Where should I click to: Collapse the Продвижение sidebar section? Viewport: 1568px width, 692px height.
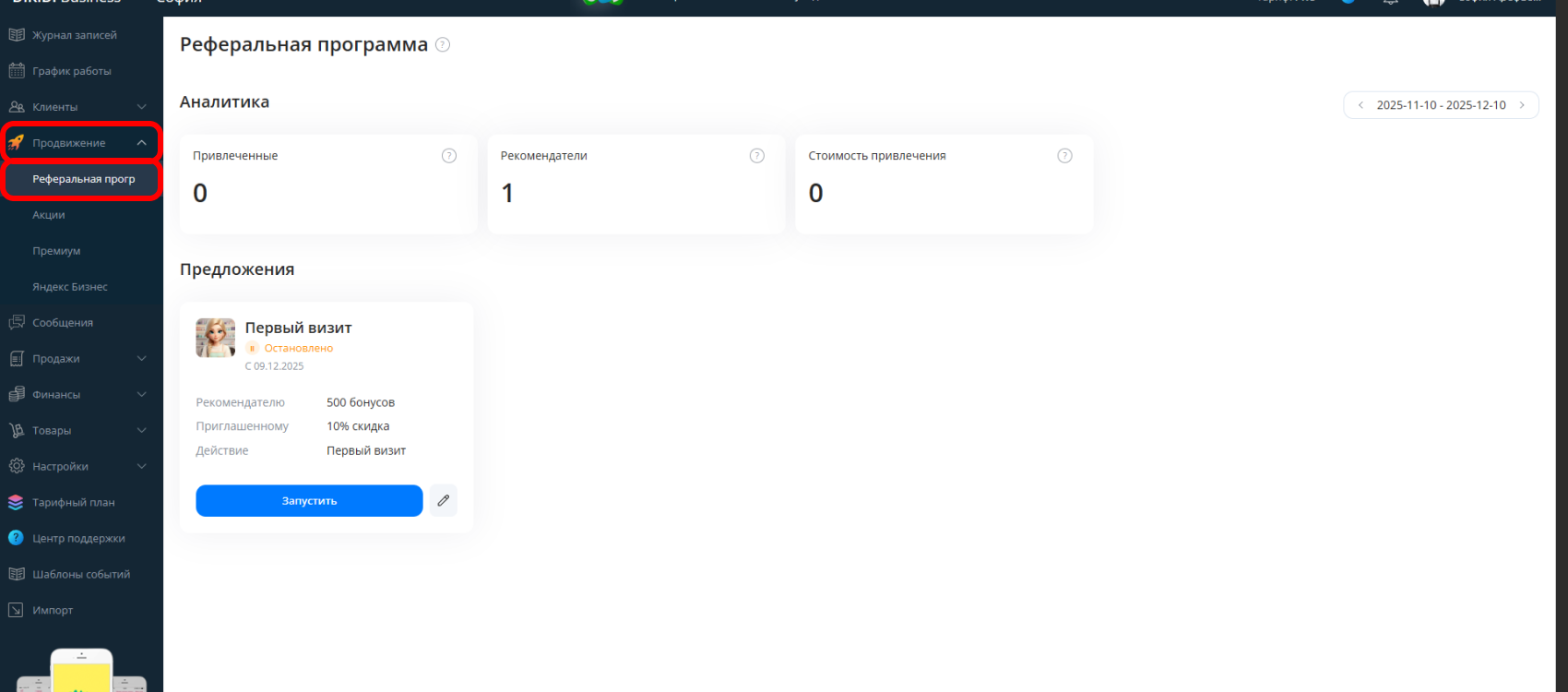pyautogui.click(x=141, y=143)
